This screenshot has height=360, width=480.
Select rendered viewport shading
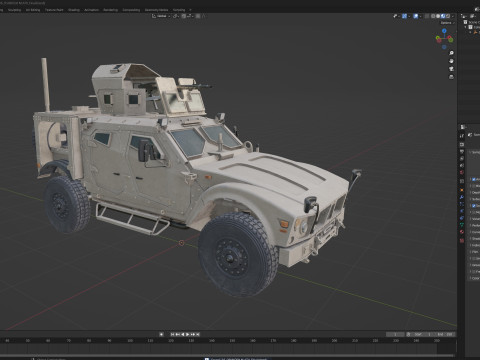[x=448, y=16]
